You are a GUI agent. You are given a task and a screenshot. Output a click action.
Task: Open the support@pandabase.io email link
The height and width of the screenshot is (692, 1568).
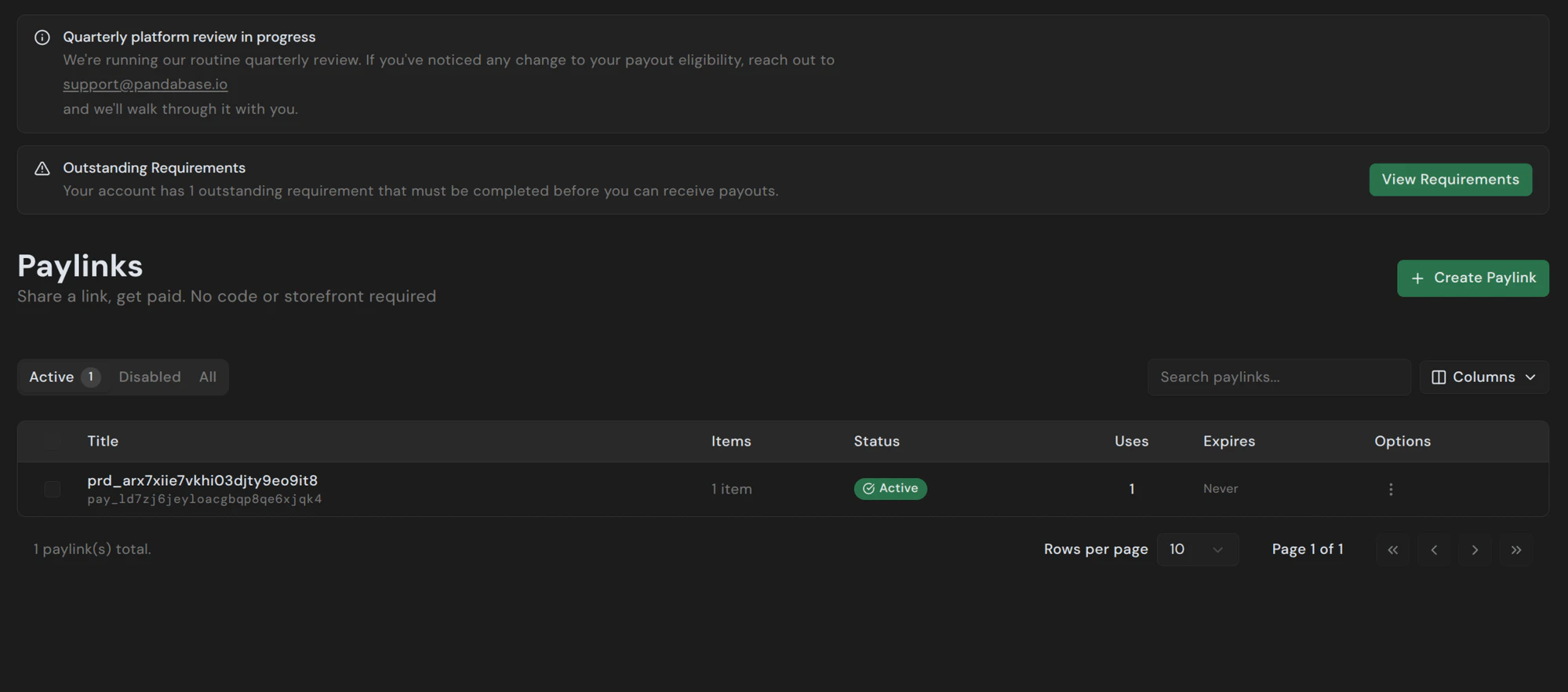point(145,84)
